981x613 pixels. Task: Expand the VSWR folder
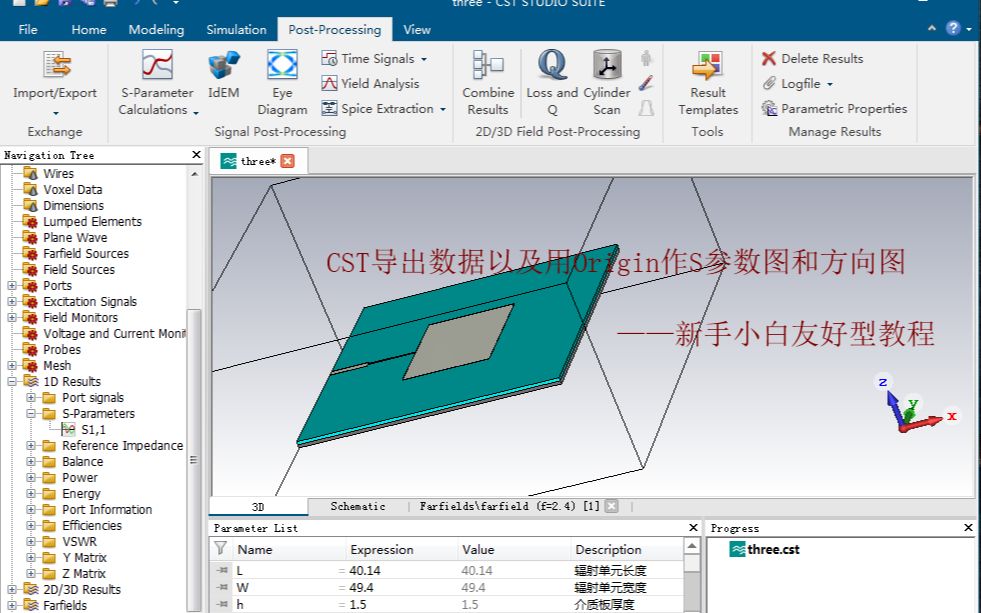tap(31, 542)
